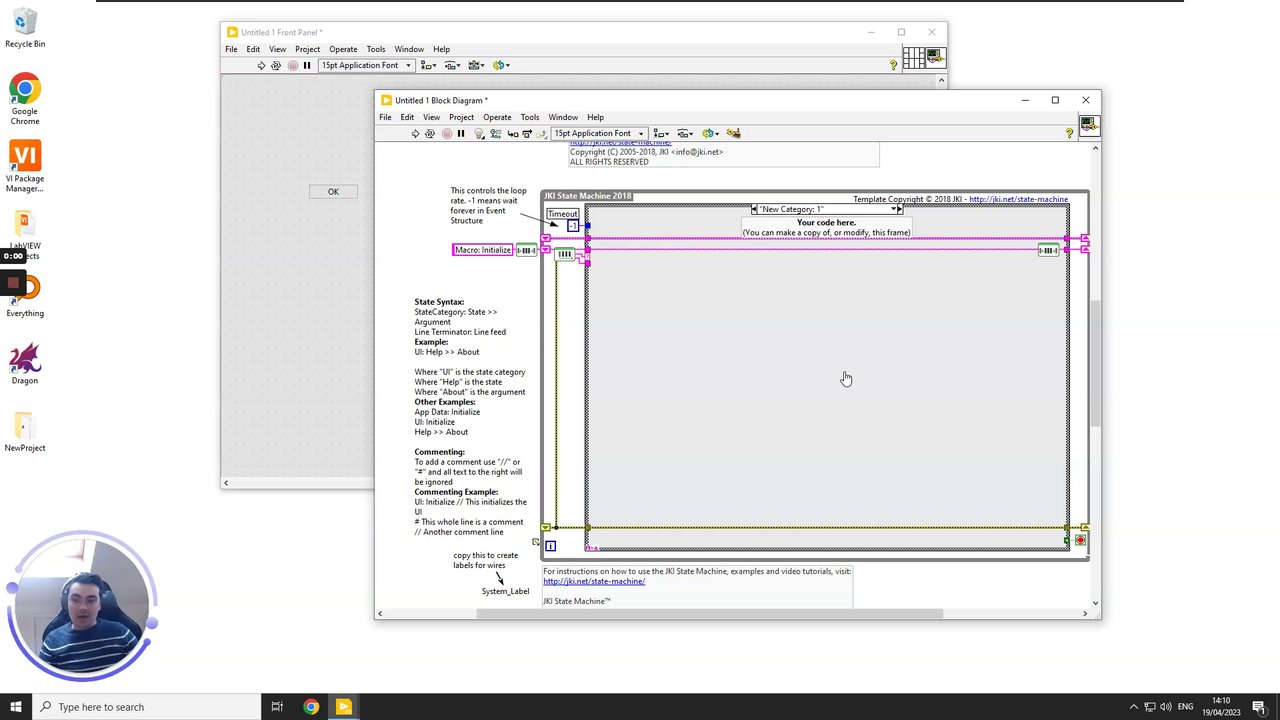Open Block Diagram Tools menu
The image size is (1280, 720).
[530, 117]
